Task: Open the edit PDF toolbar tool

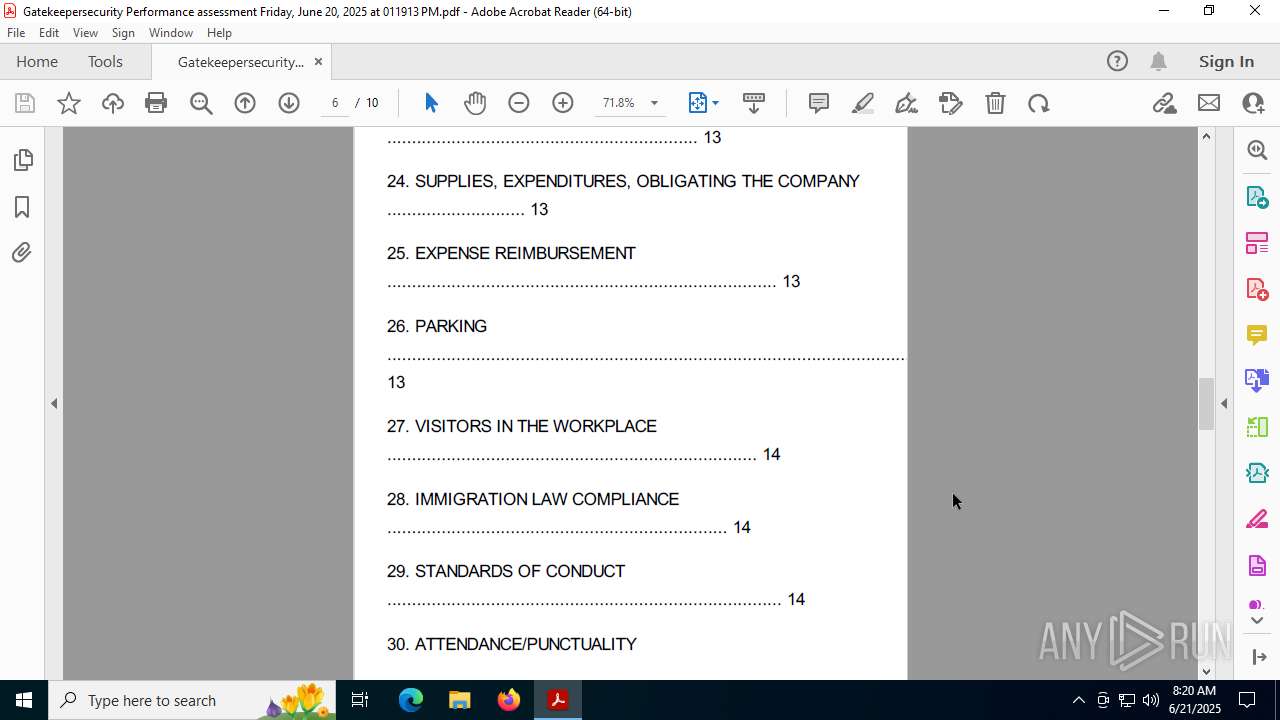Action: tap(951, 103)
